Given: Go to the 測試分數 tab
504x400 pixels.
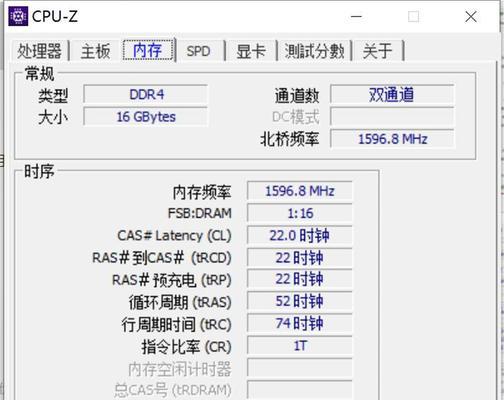Looking at the screenshot, I should click(x=314, y=51).
